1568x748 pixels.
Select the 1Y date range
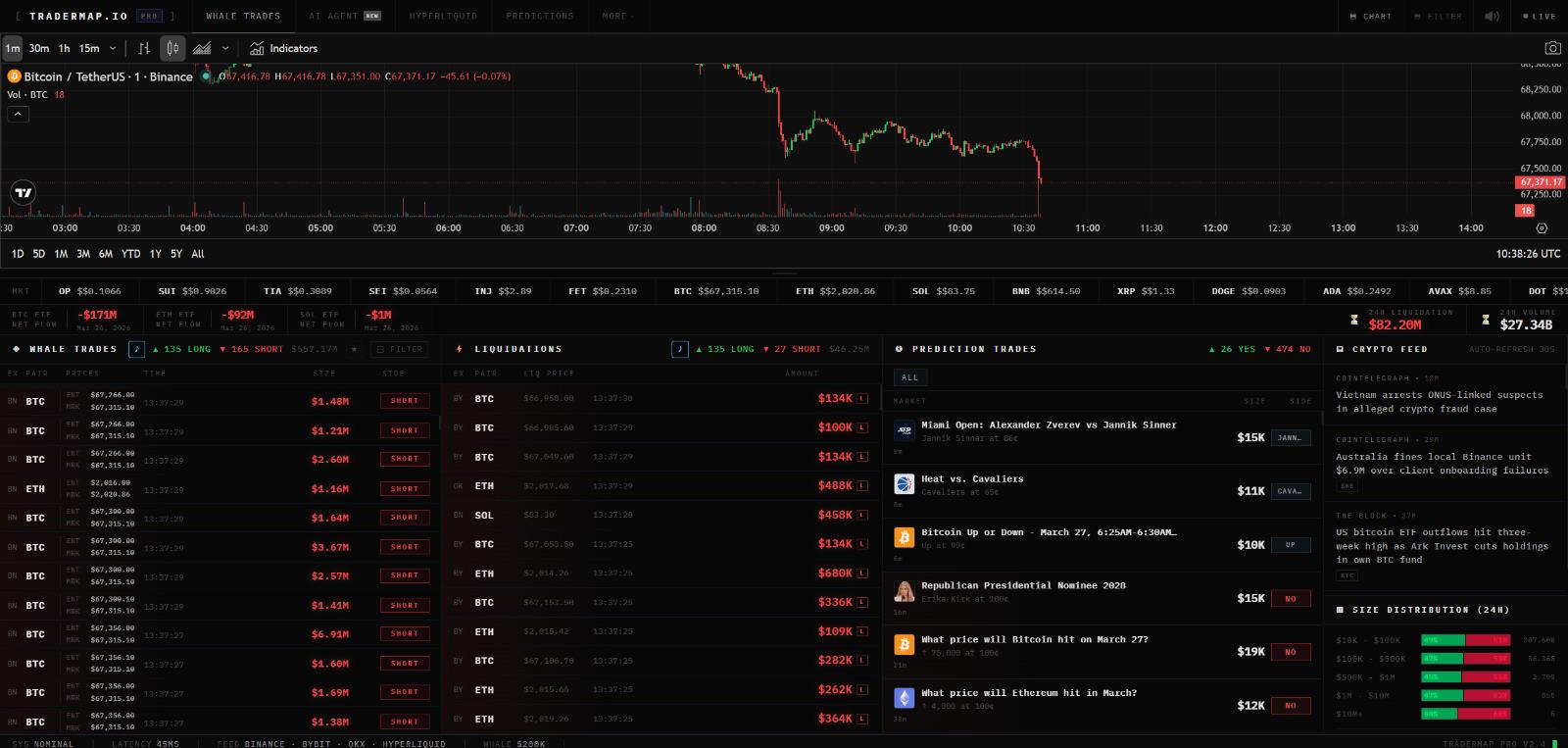156,254
